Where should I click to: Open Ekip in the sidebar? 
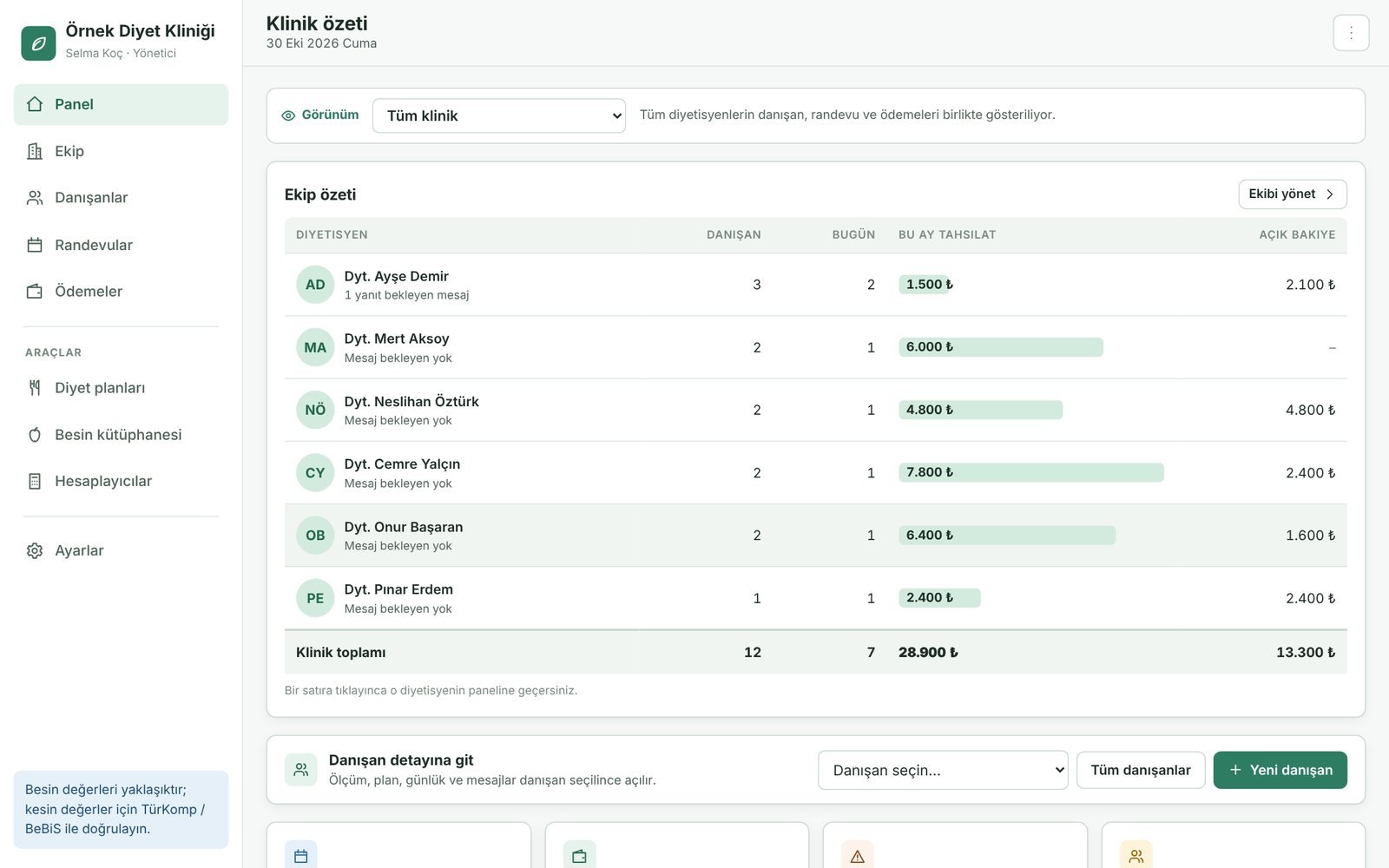121,151
